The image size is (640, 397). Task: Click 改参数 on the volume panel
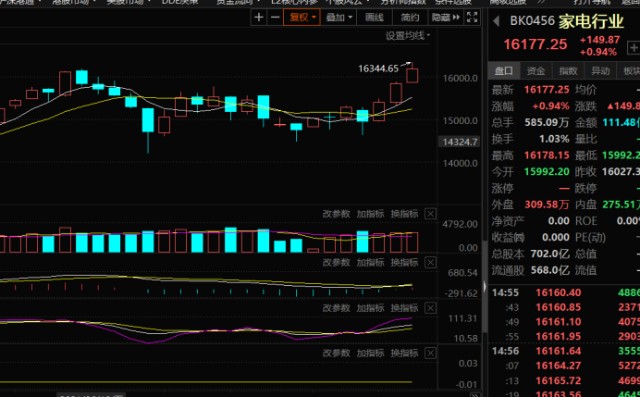[x=336, y=214]
